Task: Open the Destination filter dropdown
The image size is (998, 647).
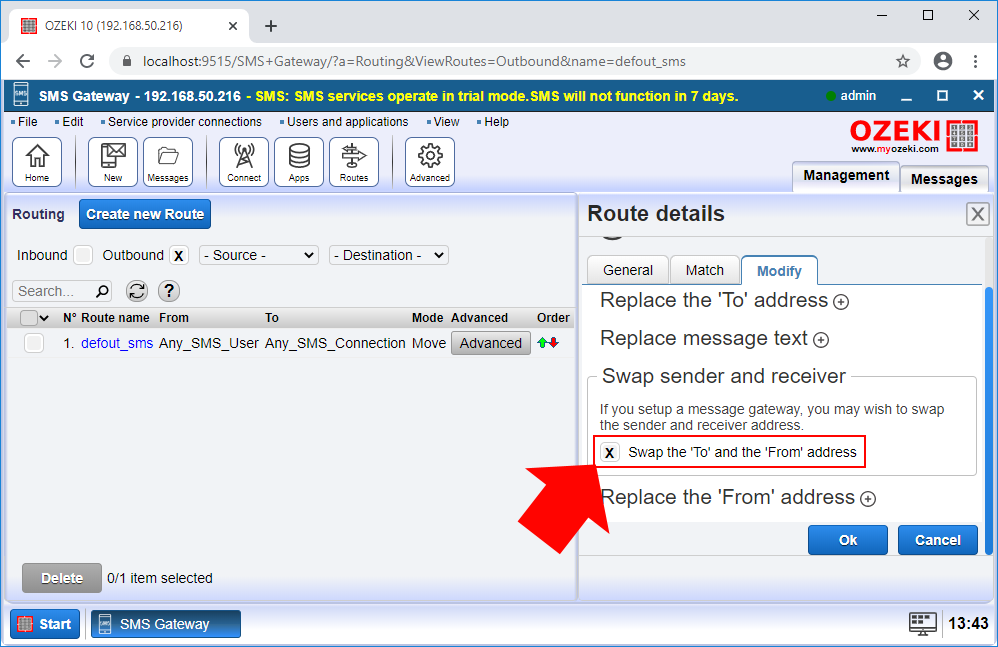Action: click(x=388, y=255)
